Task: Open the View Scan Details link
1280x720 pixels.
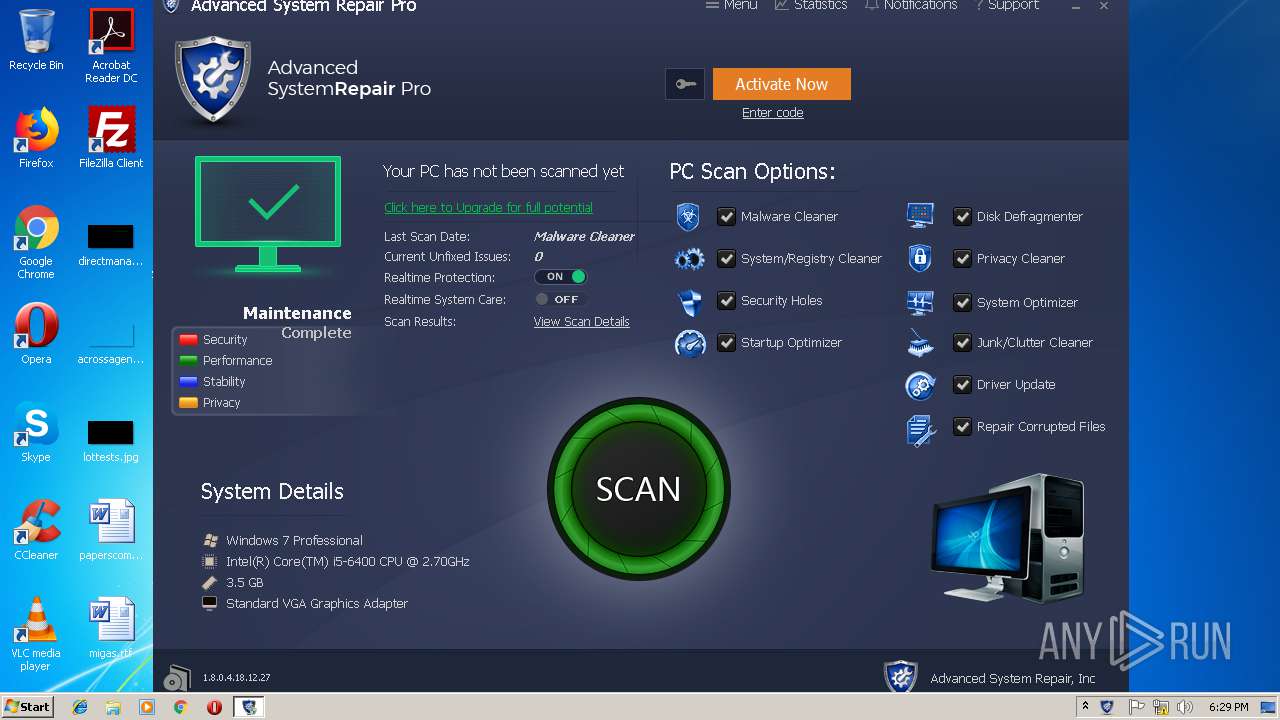Action: tap(582, 322)
